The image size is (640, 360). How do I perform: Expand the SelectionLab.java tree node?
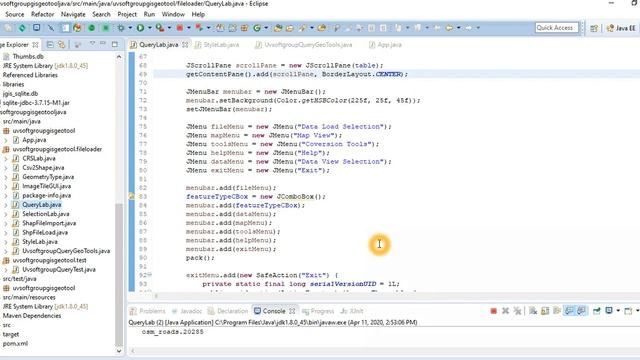click(x=6, y=214)
